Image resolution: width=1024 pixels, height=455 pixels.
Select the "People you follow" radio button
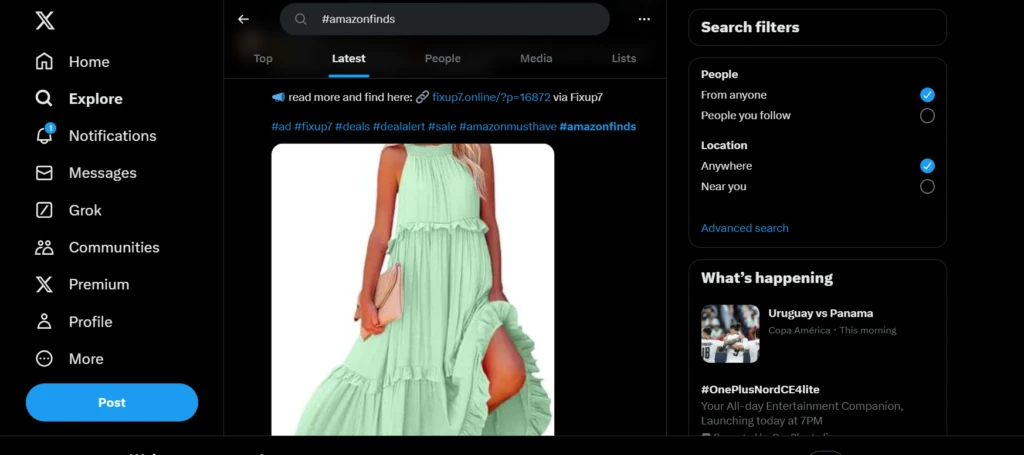click(x=927, y=116)
